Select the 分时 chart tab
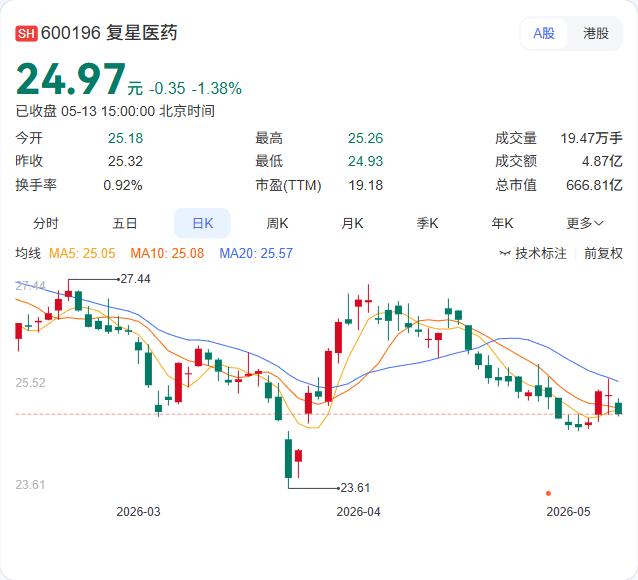Viewport: 638px width, 580px height. coord(46,223)
